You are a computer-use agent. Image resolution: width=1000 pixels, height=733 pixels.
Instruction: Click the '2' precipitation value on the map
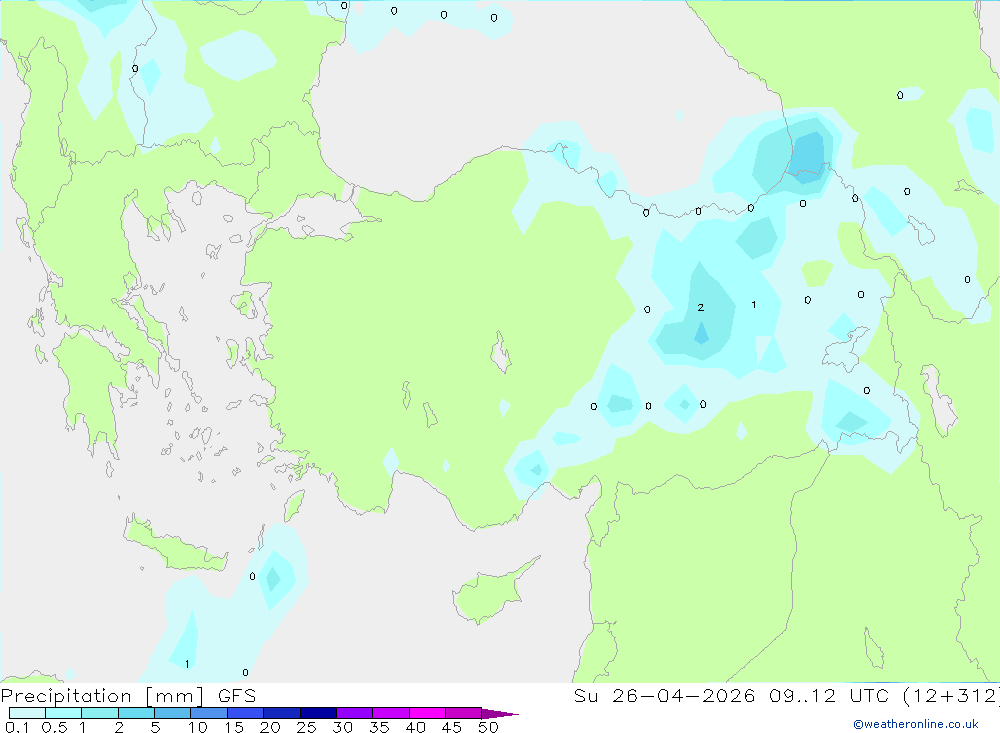click(700, 307)
